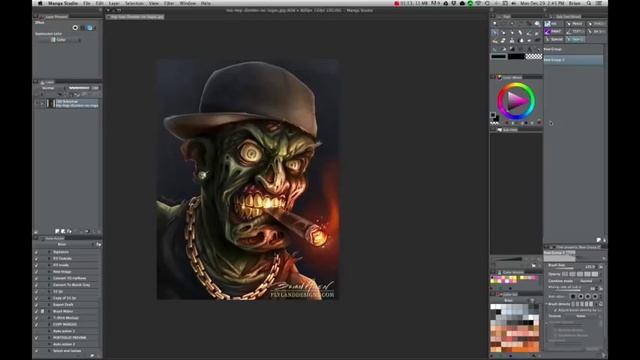Expand the PORTFOLIO PREVIEW auto action
This screenshot has width=640, height=360.
[49, 338]
